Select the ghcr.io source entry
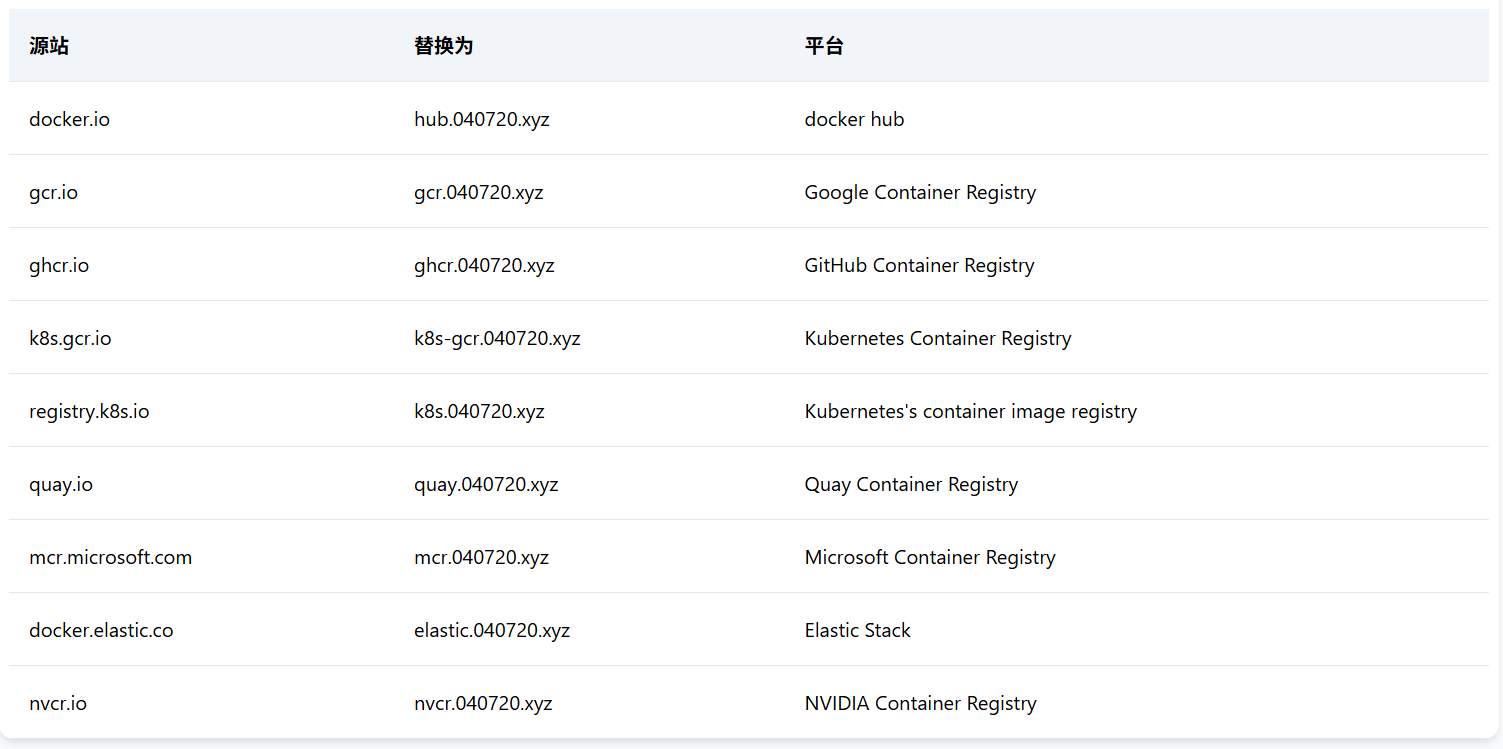 pyautogui.click(x=59, y=265)
